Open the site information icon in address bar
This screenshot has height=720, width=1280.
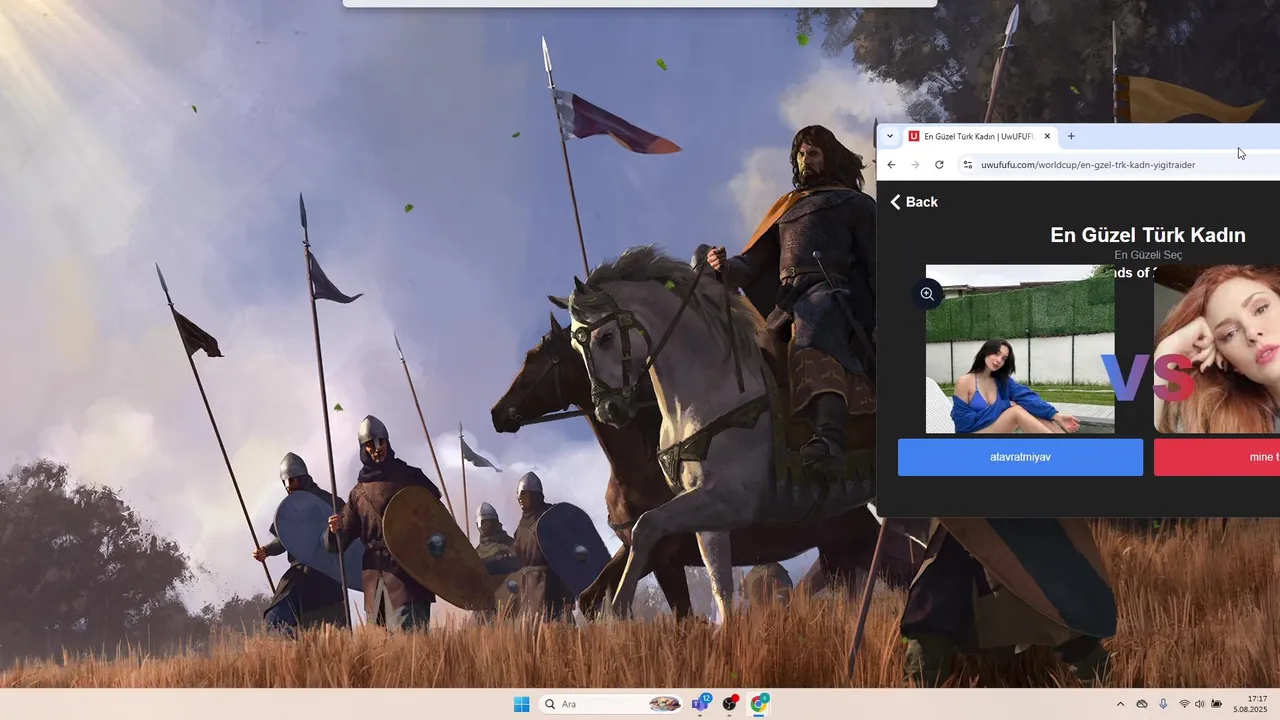click(x=967, y=164)
